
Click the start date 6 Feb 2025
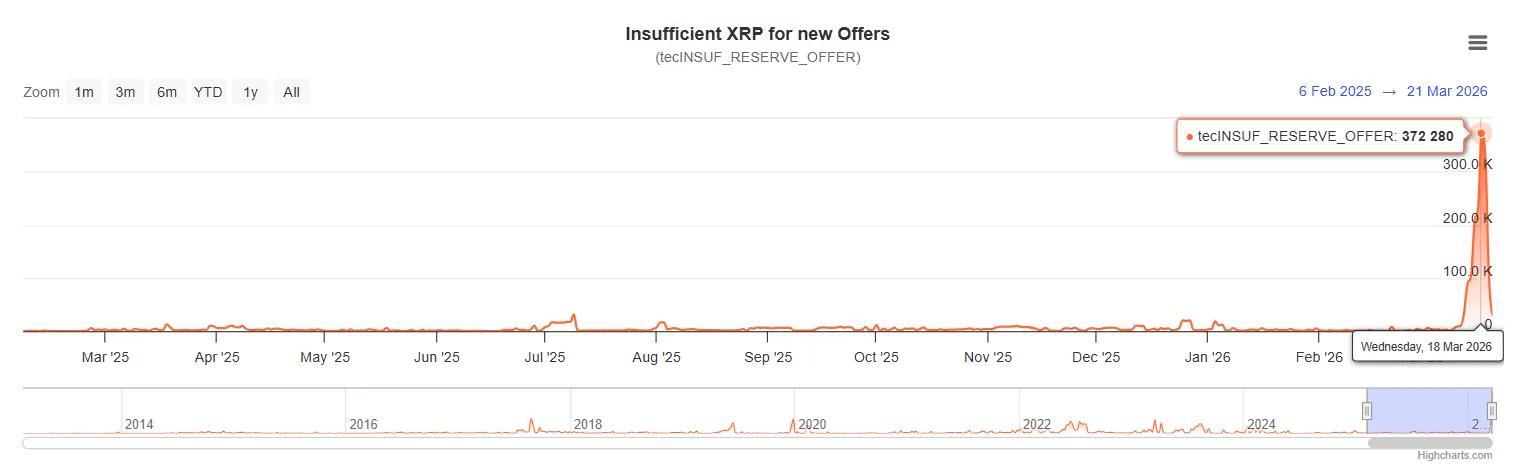coord(1335,91)
